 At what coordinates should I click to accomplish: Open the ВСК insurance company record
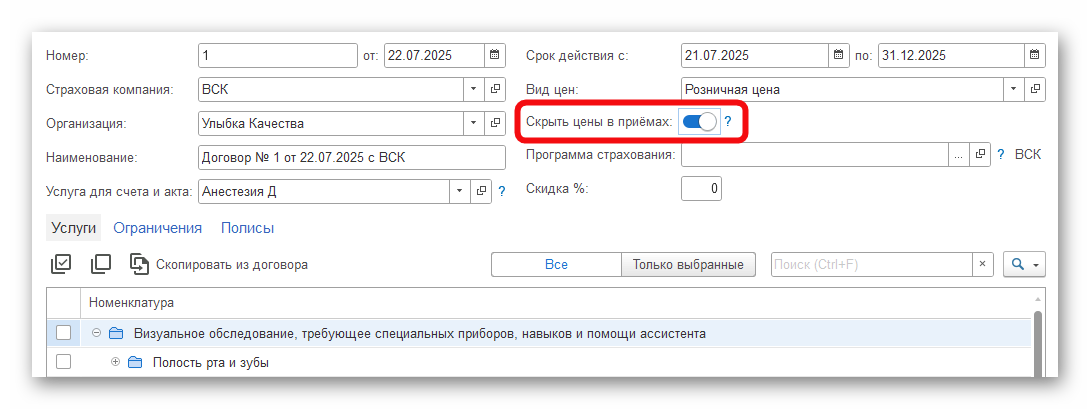coord(496,89)
